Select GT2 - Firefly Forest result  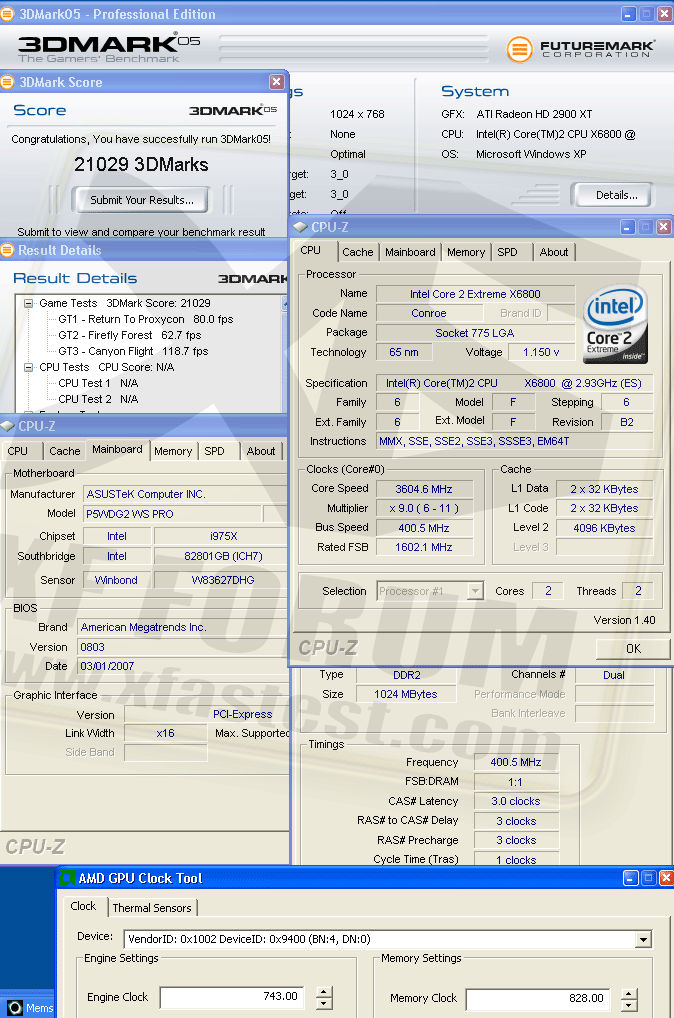tap(130, 335)
